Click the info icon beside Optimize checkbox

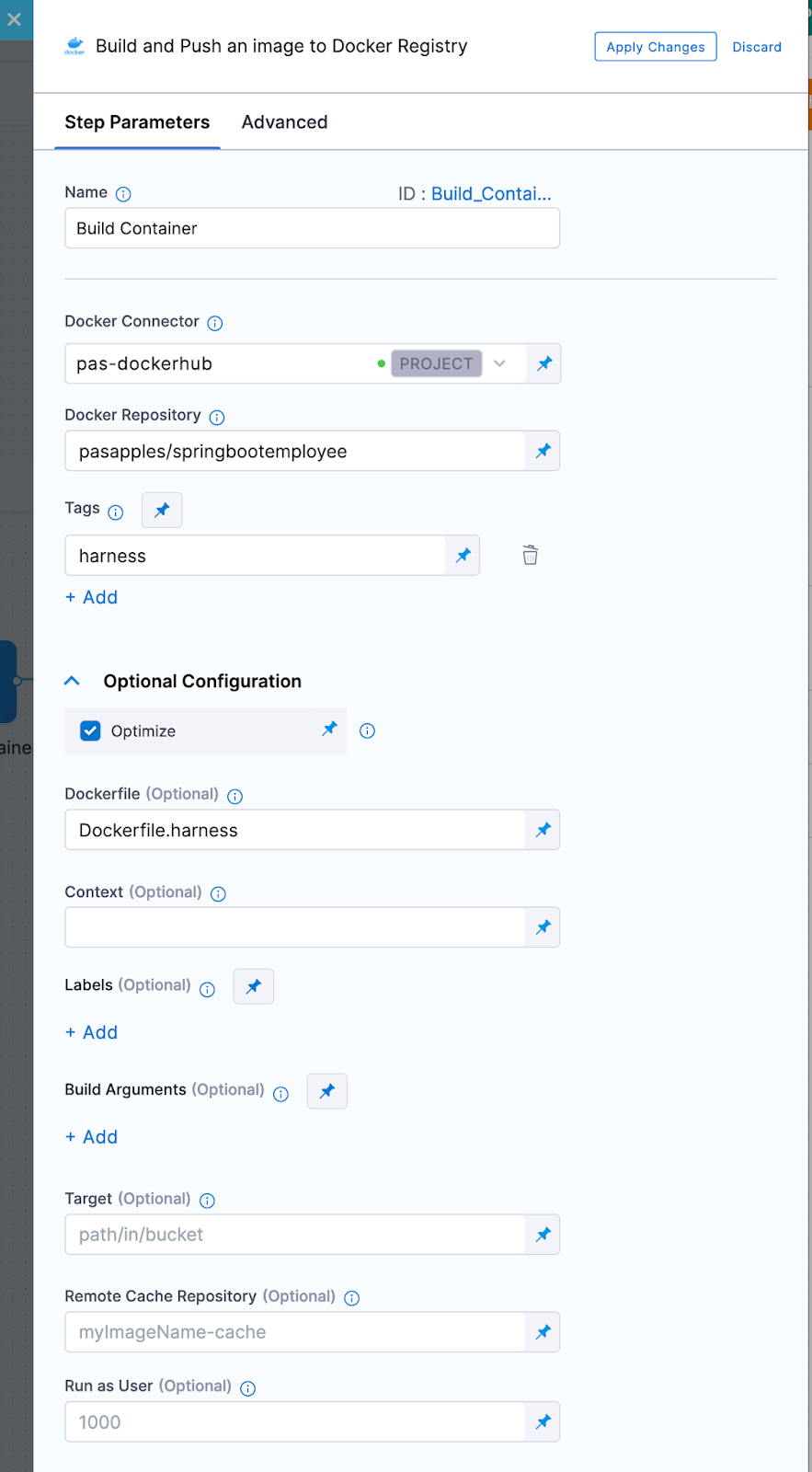[x=367, y=730]
